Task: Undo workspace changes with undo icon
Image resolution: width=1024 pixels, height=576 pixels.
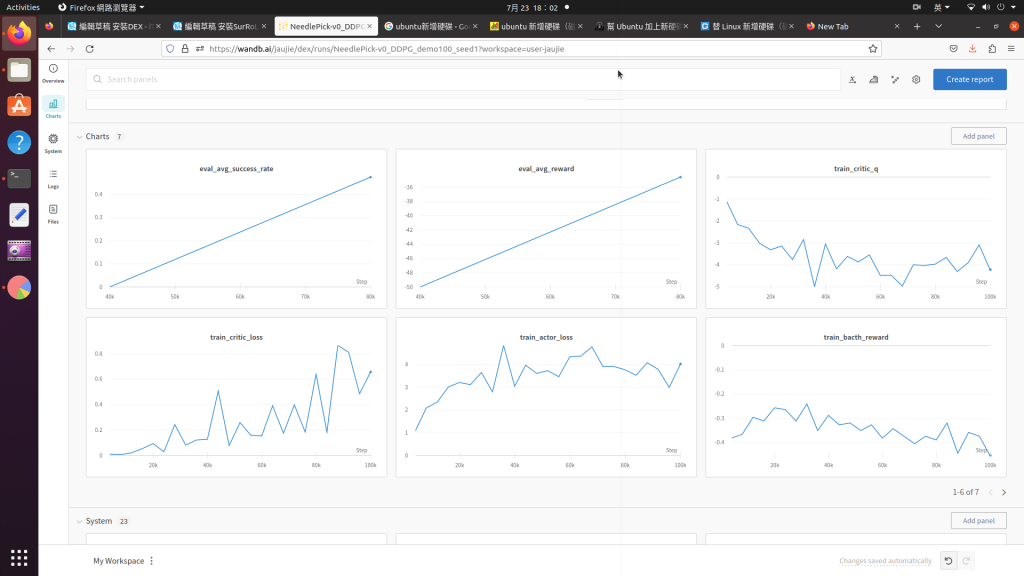Action: point(948,560)
